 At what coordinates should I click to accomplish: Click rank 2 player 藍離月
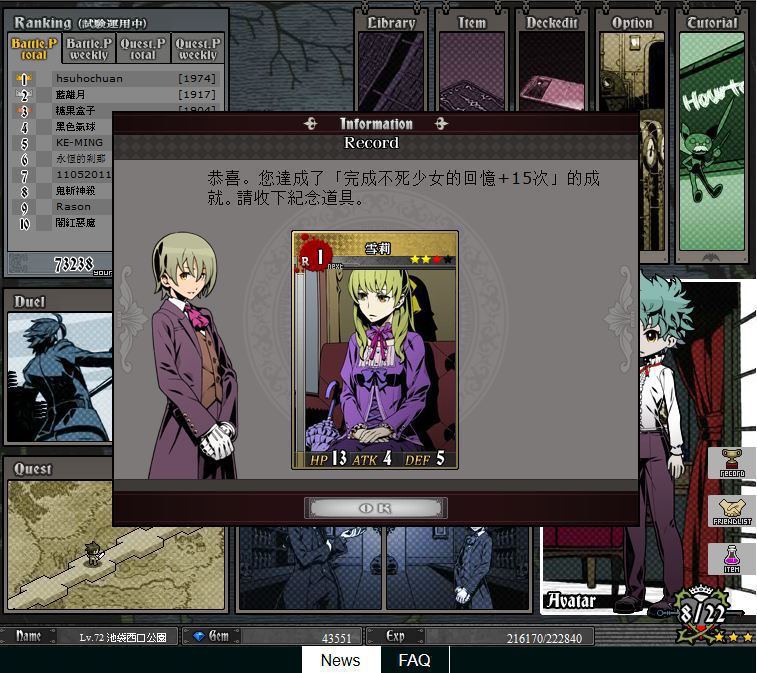[70, 95]
